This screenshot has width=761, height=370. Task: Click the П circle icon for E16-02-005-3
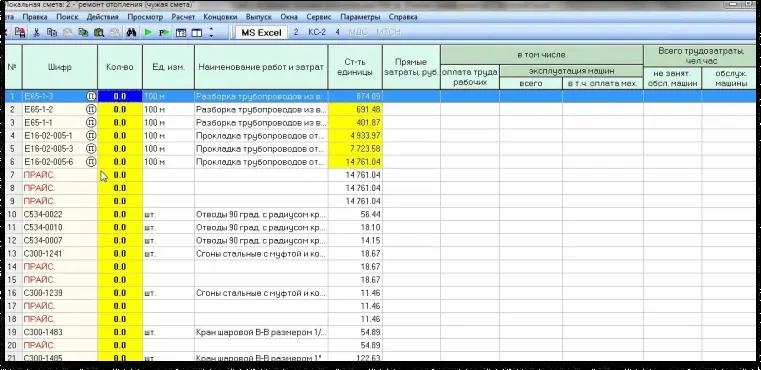pyautogui.click(x=91, y=149)
